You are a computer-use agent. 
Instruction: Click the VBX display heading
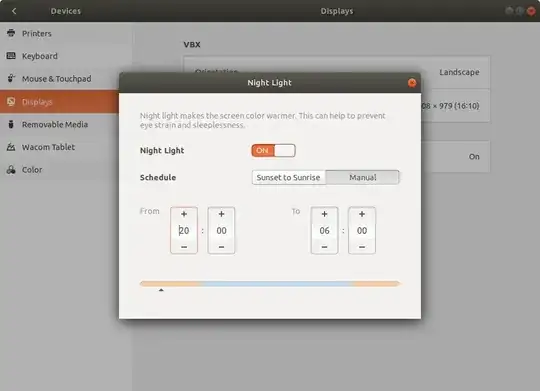coord(192,44)
